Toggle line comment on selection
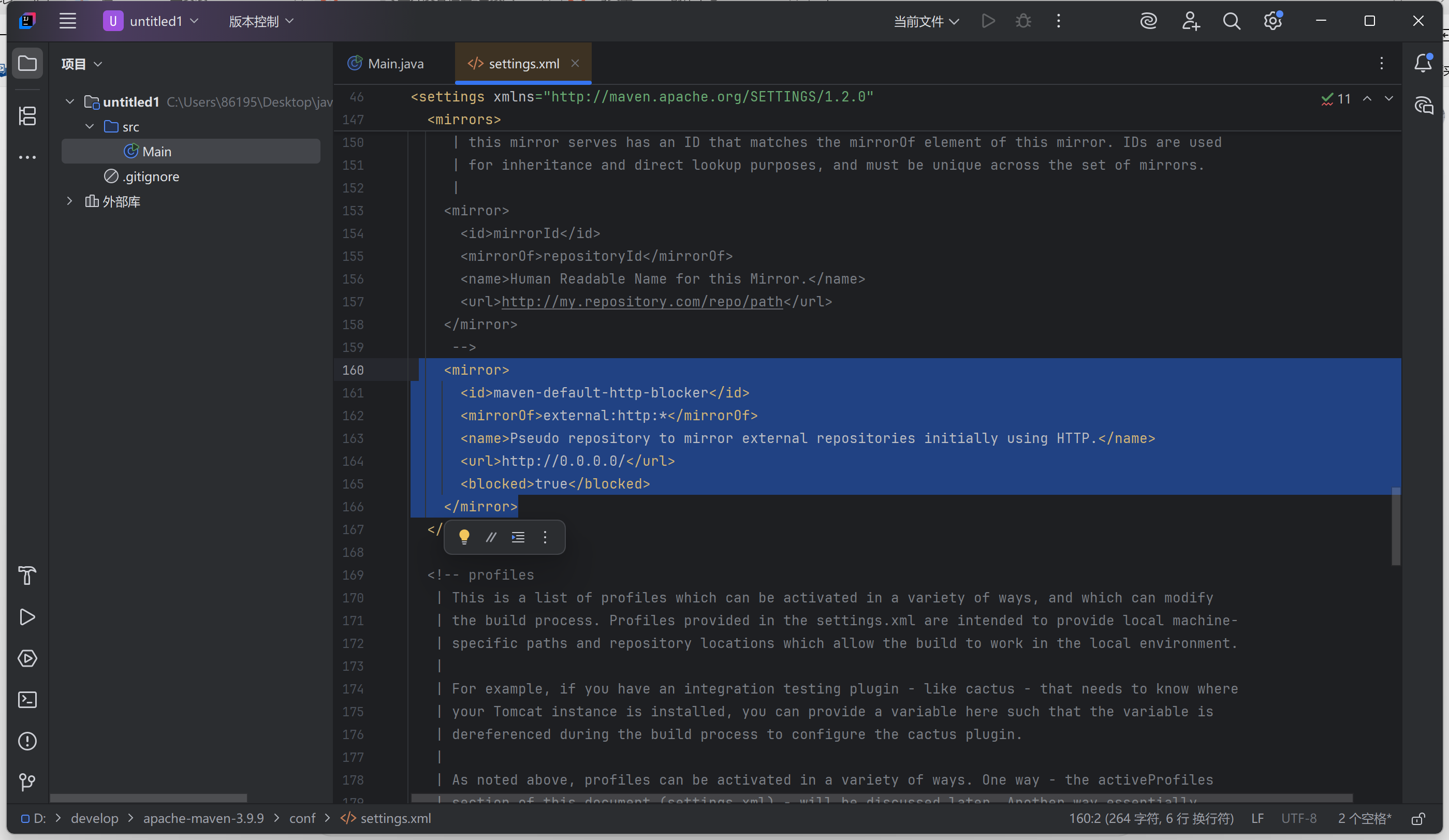 490,537
